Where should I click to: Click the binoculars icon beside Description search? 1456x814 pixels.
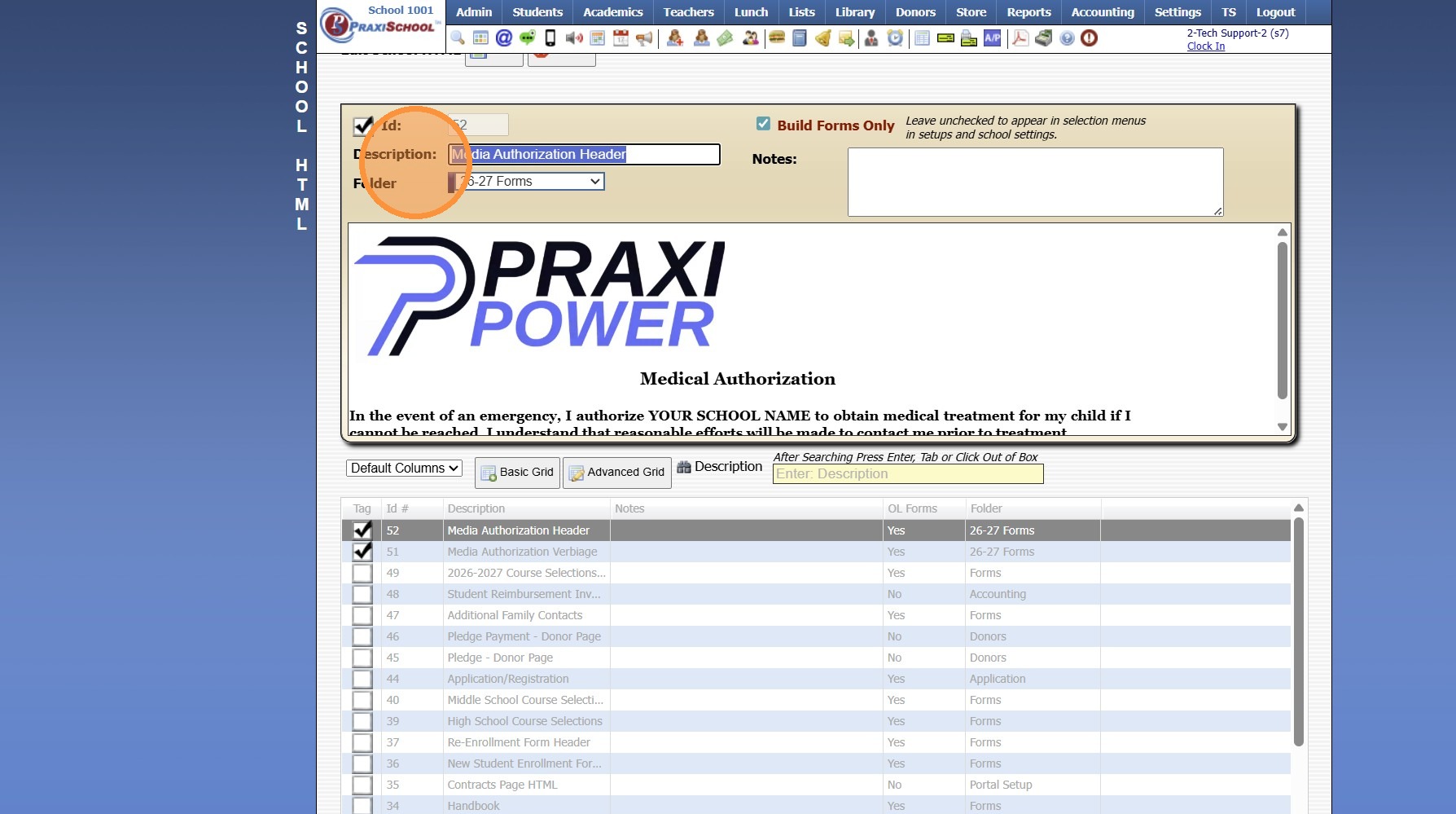[x=684, y=467]
